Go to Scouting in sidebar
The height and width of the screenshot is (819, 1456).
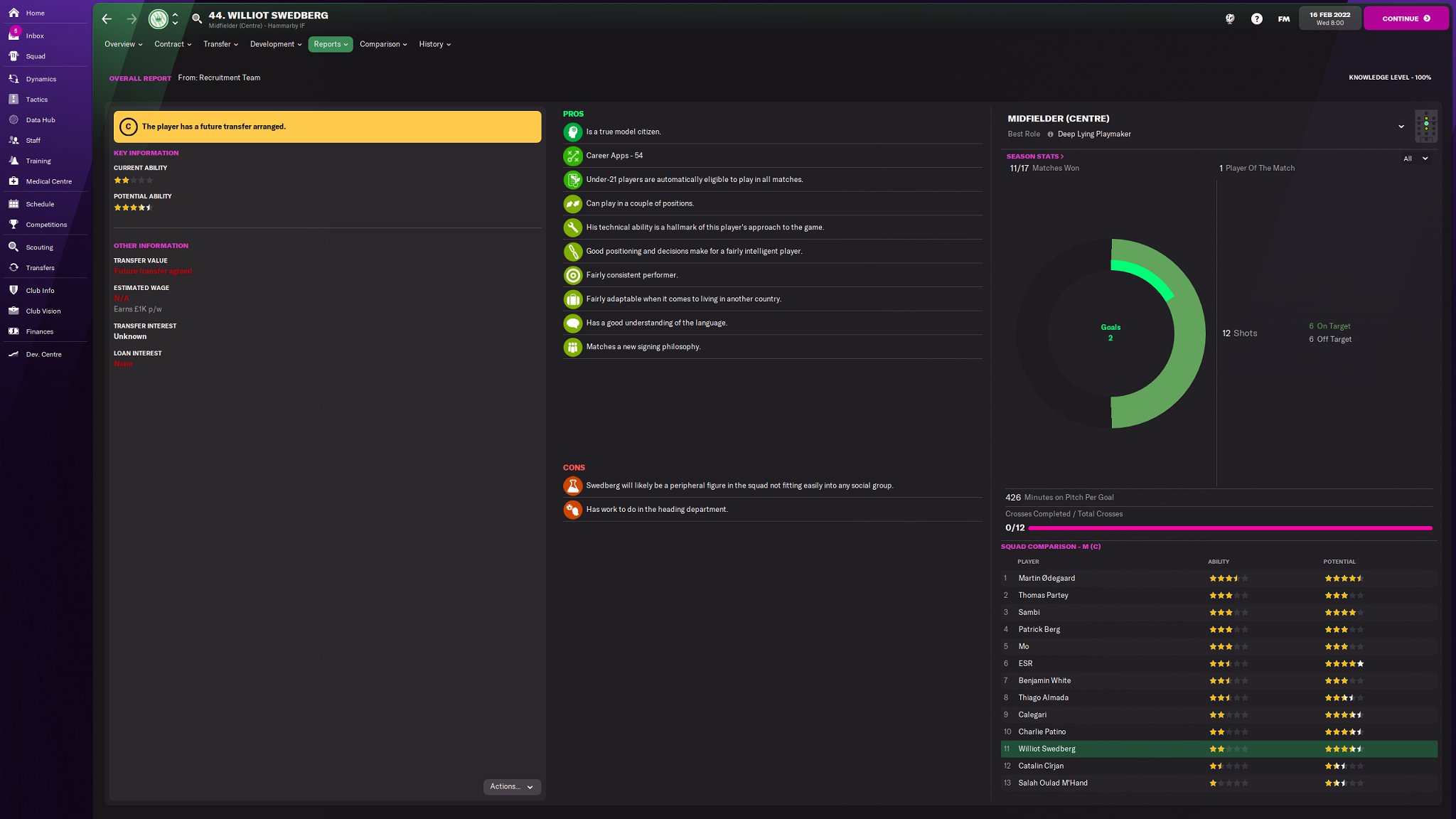(39, 247)
